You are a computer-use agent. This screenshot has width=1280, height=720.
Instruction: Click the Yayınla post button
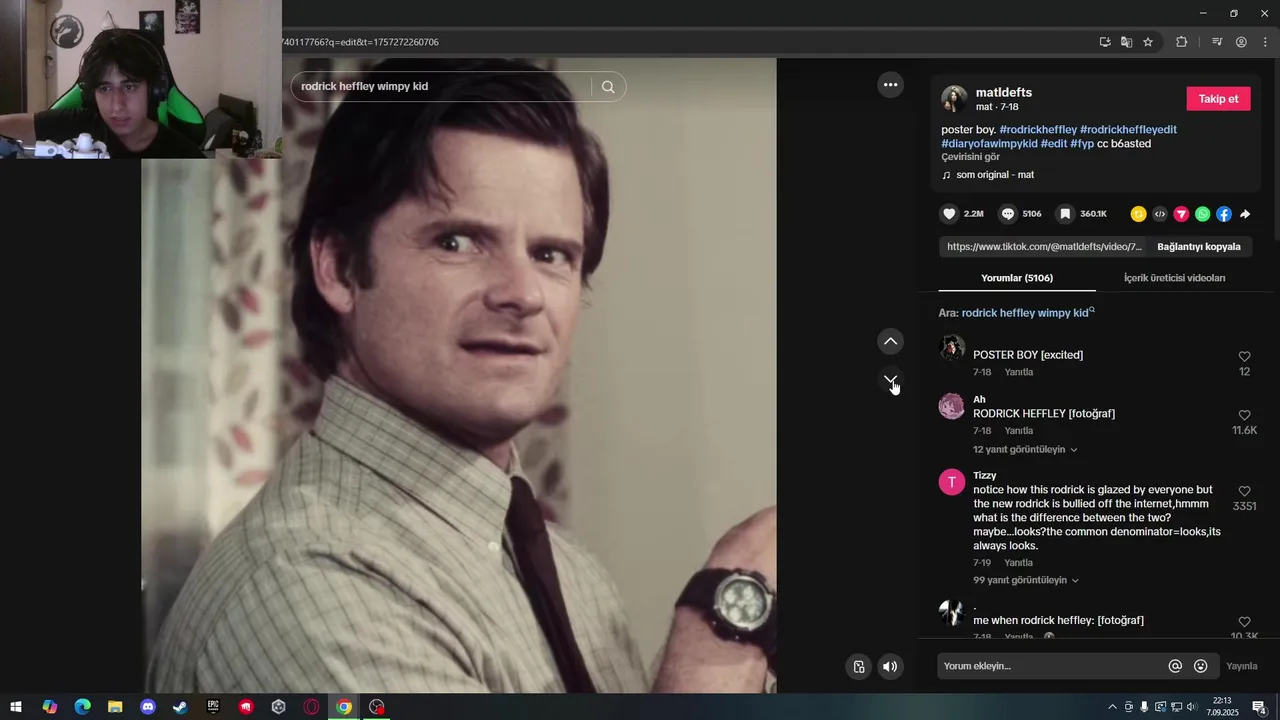[x=1242, y=666]
